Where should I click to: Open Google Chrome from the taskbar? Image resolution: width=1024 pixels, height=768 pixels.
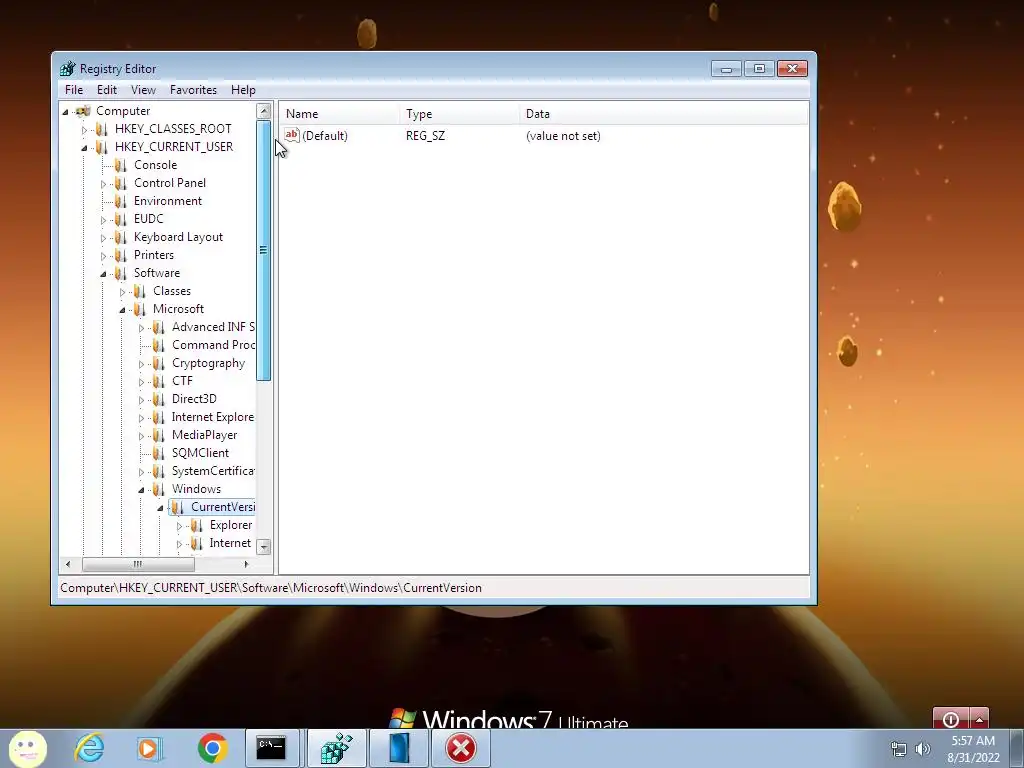(212, 748)
